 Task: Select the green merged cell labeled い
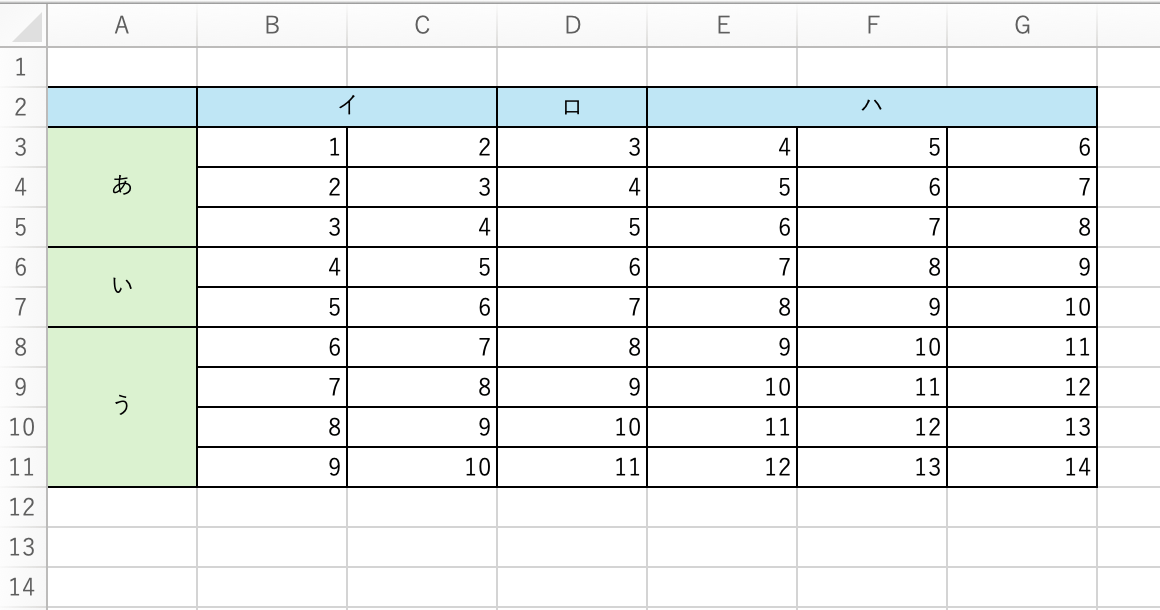(x=122, y=287)
